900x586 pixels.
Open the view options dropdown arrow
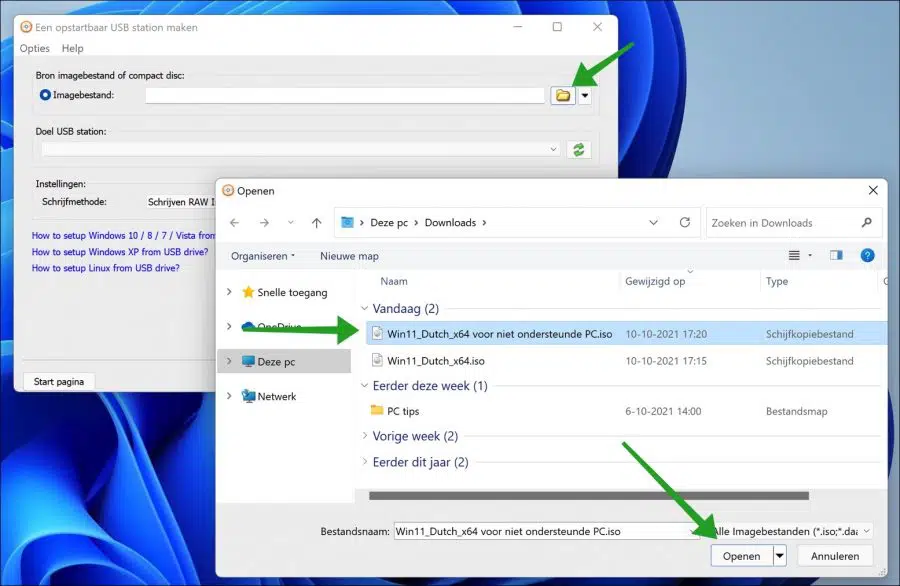[x=810, y=255]
